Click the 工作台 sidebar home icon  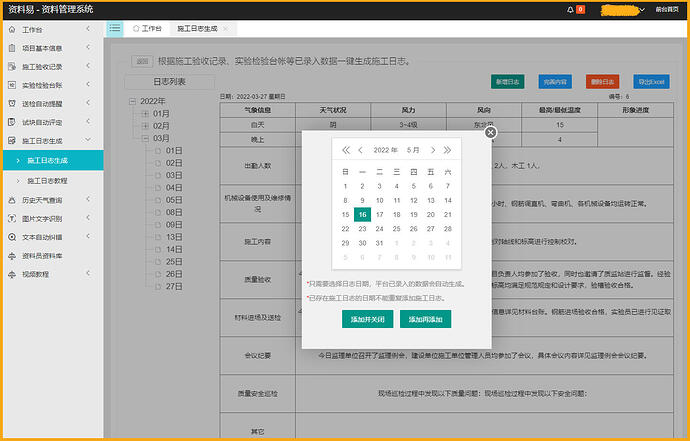[11, 30]
